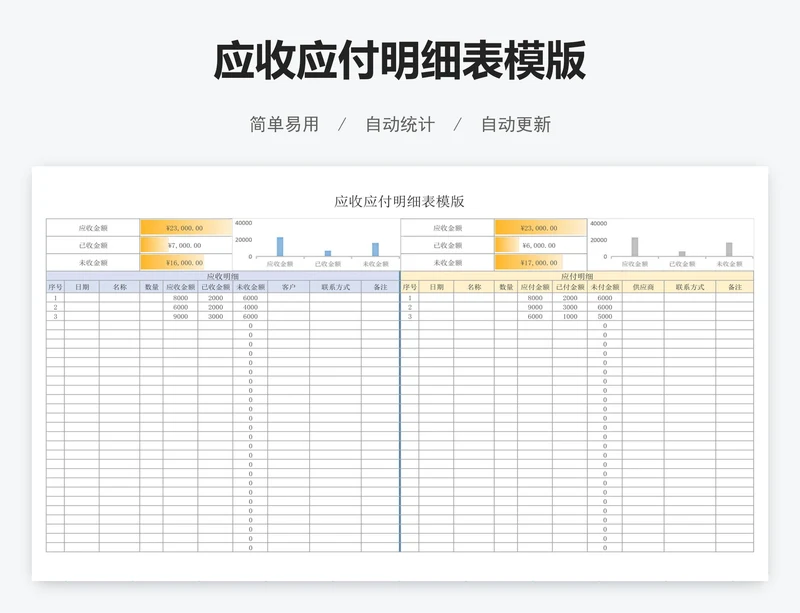The image size is (800, 613).
Task: Select the ¥6,000.00 data bar cell
Action: tap(540, 245)
